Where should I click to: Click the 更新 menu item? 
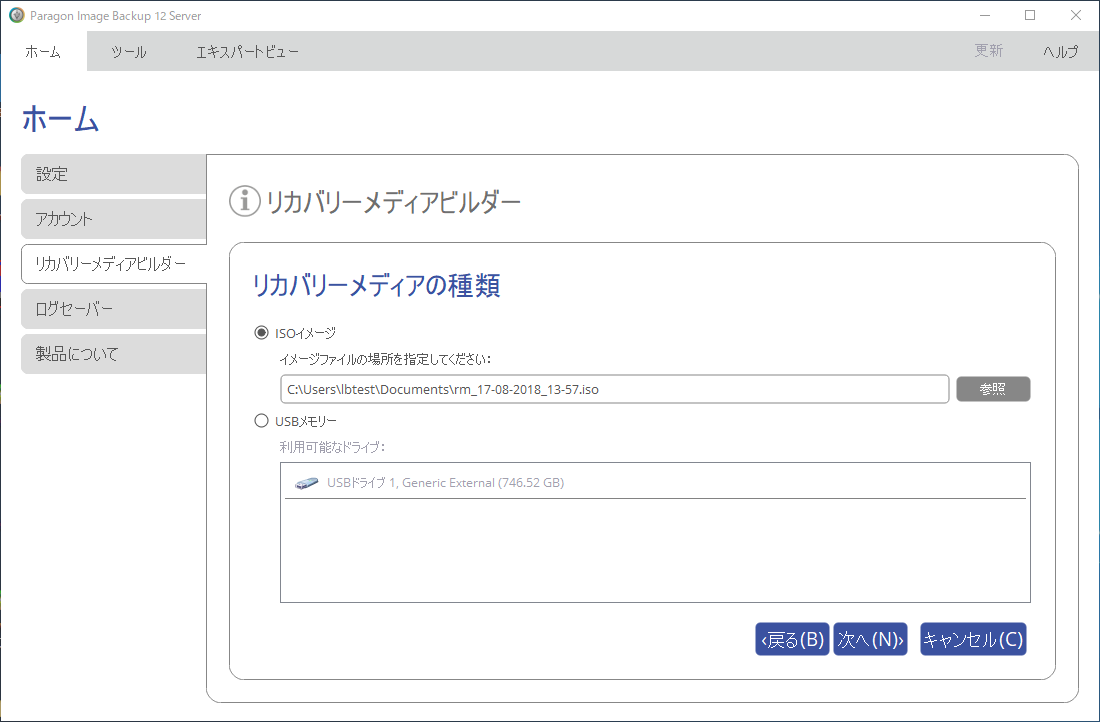[988, 52]
